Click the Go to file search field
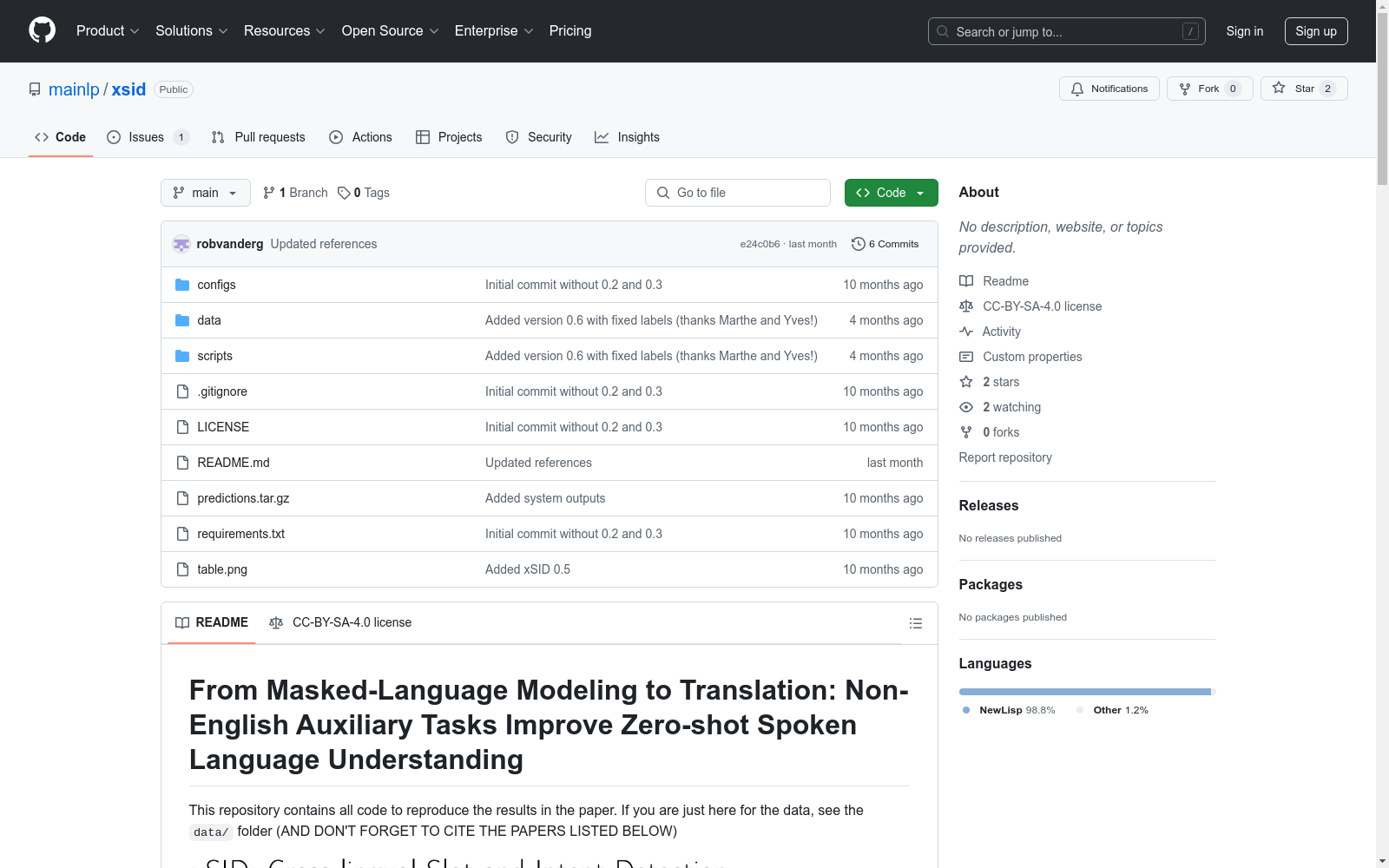The width and height of the screenshot is (1389, 868). (738, 193)
